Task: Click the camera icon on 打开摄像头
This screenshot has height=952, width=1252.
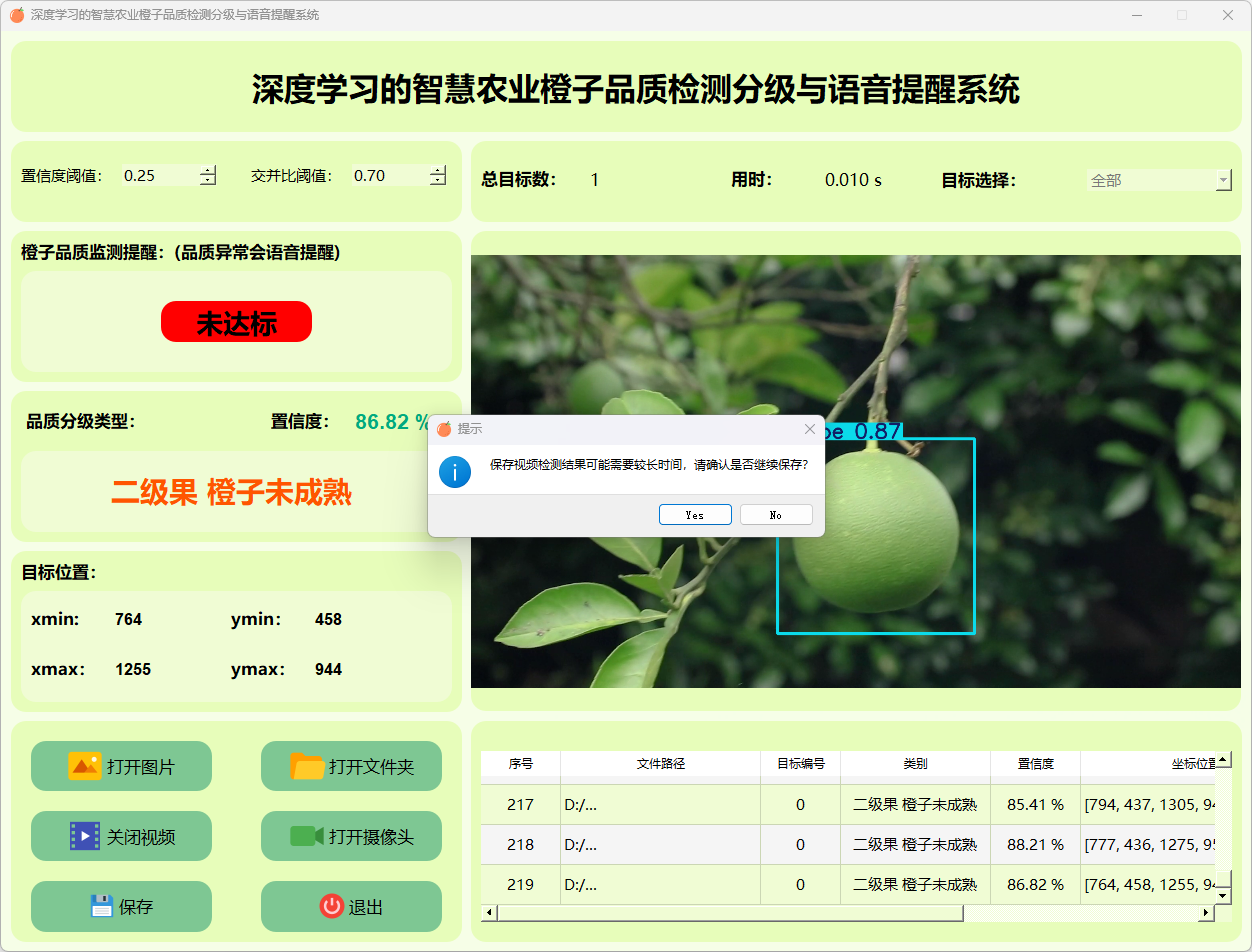Action: 307,836
